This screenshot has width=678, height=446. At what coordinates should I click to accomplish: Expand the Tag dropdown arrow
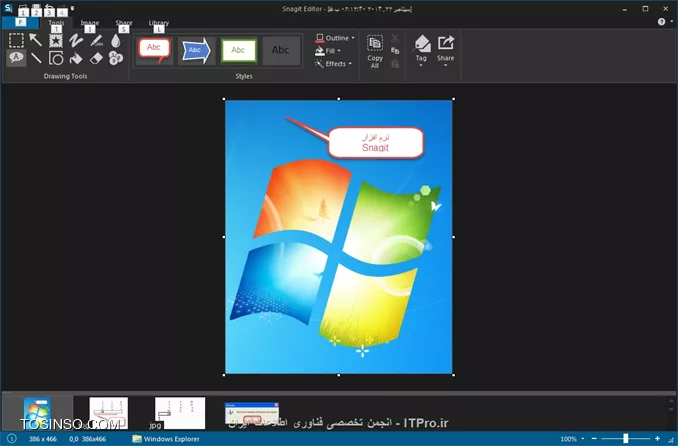(x=421, y=65)
